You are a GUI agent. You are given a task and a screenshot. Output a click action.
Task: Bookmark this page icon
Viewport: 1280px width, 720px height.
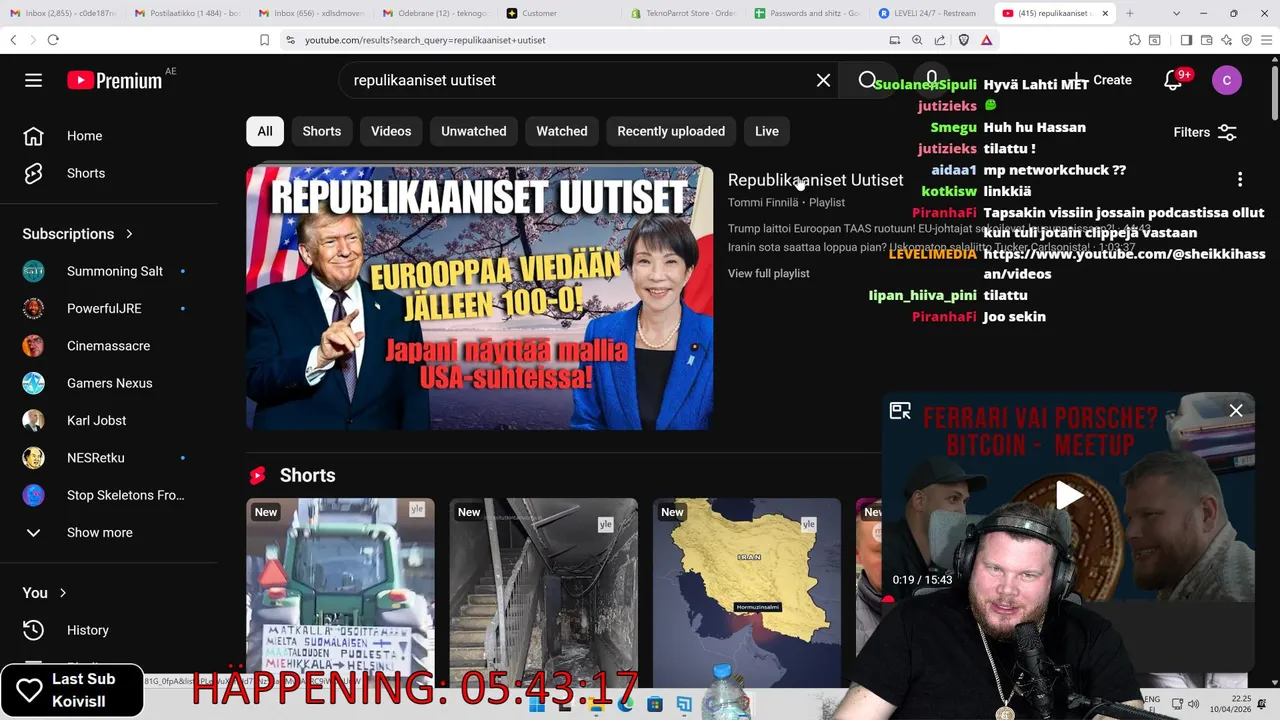point(264,40)
